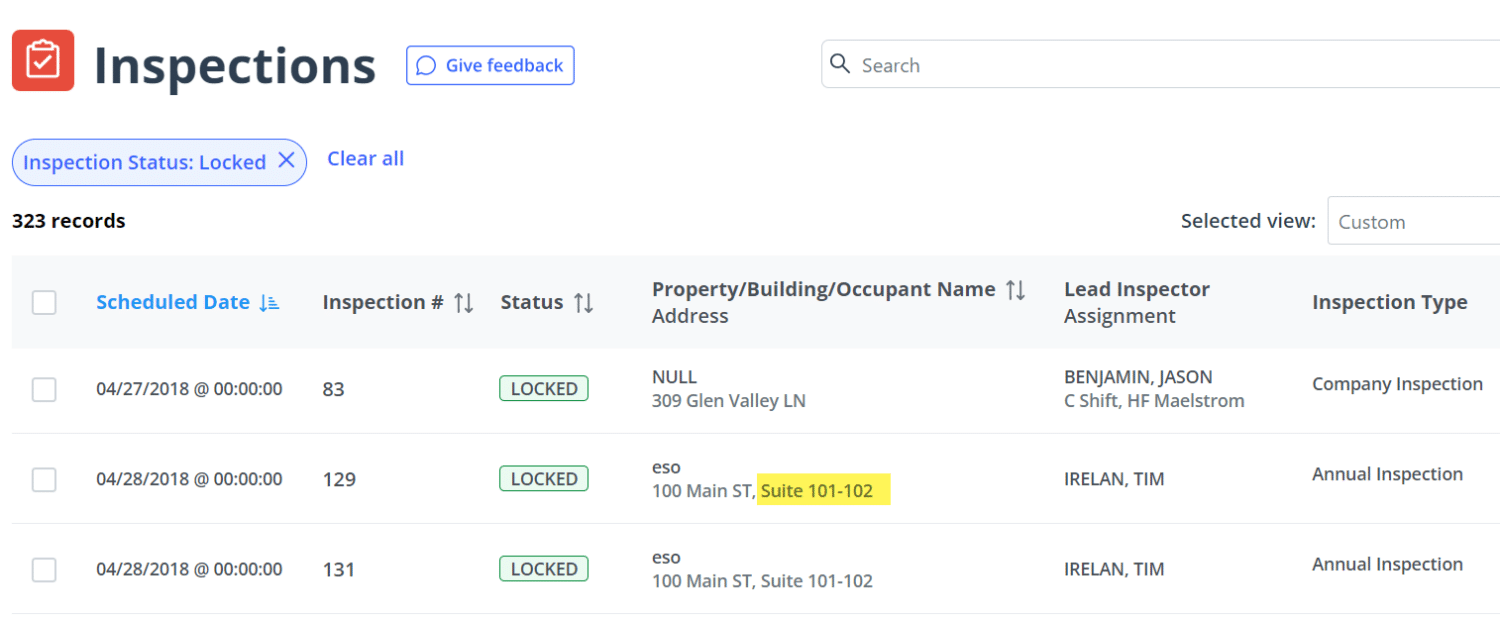Open inspection 129 row for eso
Screen dimensions: 1500x621
(666, 468)
